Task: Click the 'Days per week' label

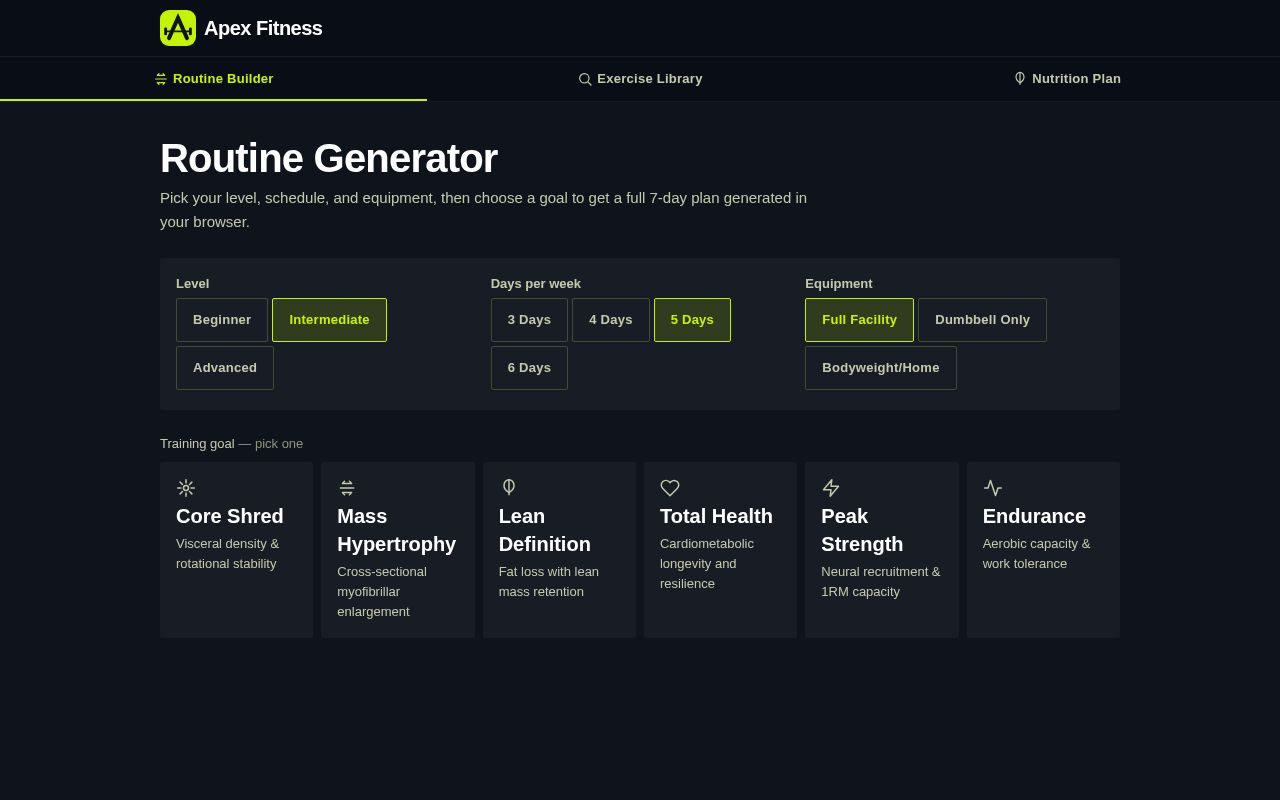Action: click(536, 283)
